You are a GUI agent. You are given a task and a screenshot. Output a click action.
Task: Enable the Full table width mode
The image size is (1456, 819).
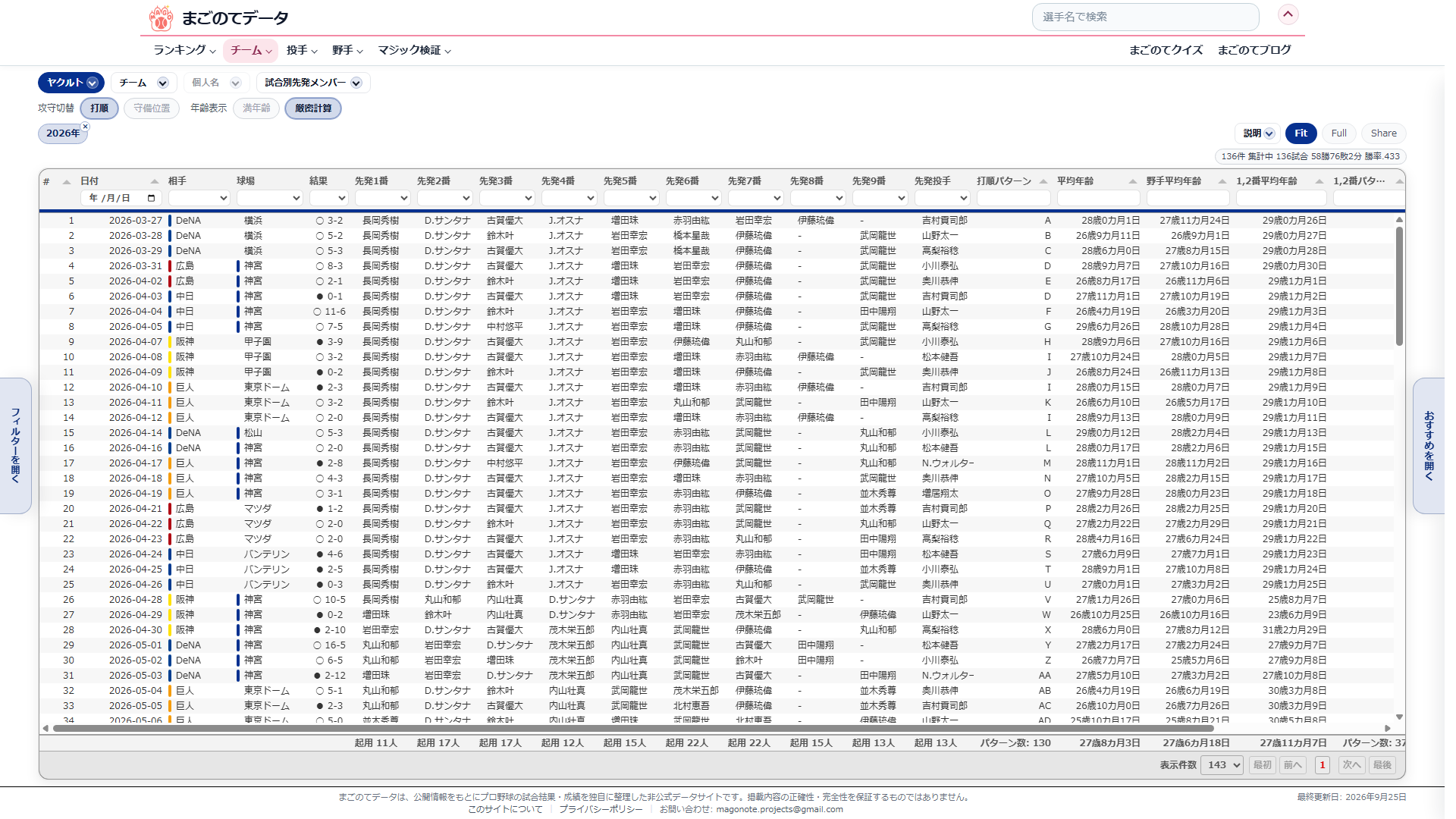click(x=1339, y=133)
